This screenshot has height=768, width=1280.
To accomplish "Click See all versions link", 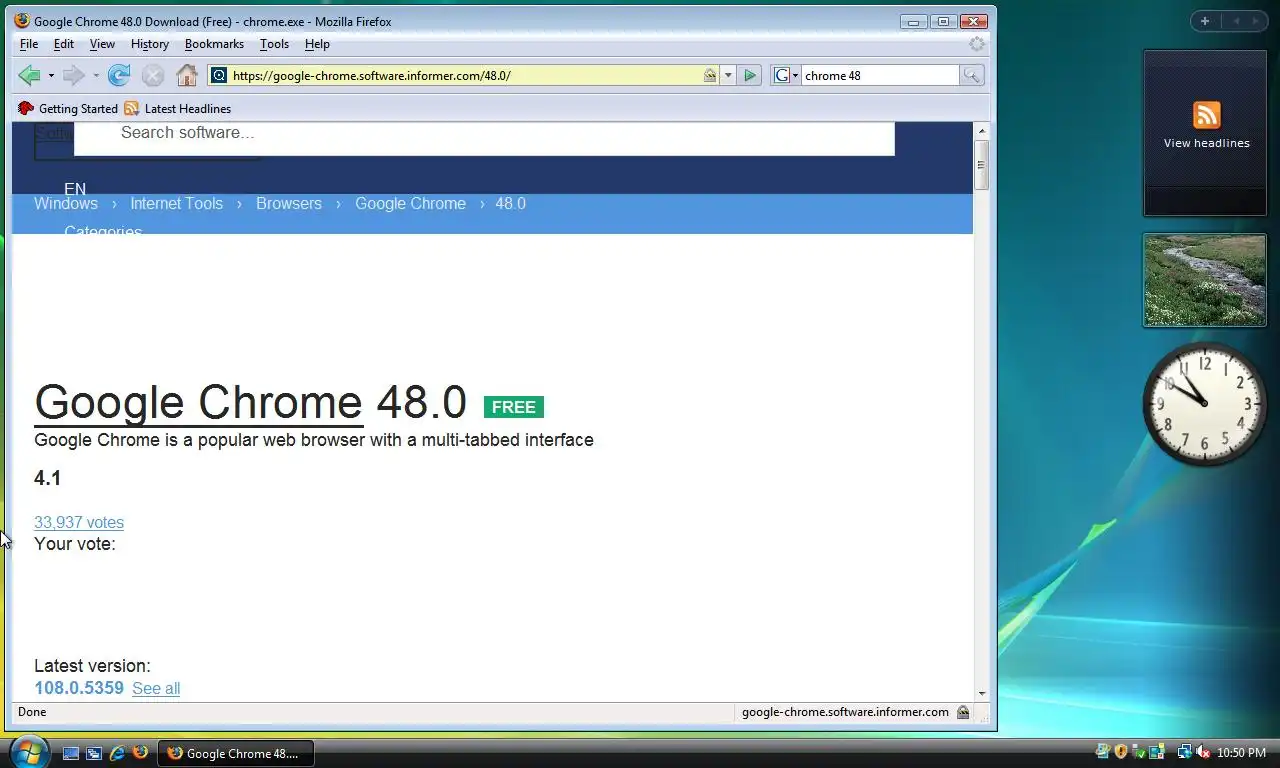I will point(156,688).
